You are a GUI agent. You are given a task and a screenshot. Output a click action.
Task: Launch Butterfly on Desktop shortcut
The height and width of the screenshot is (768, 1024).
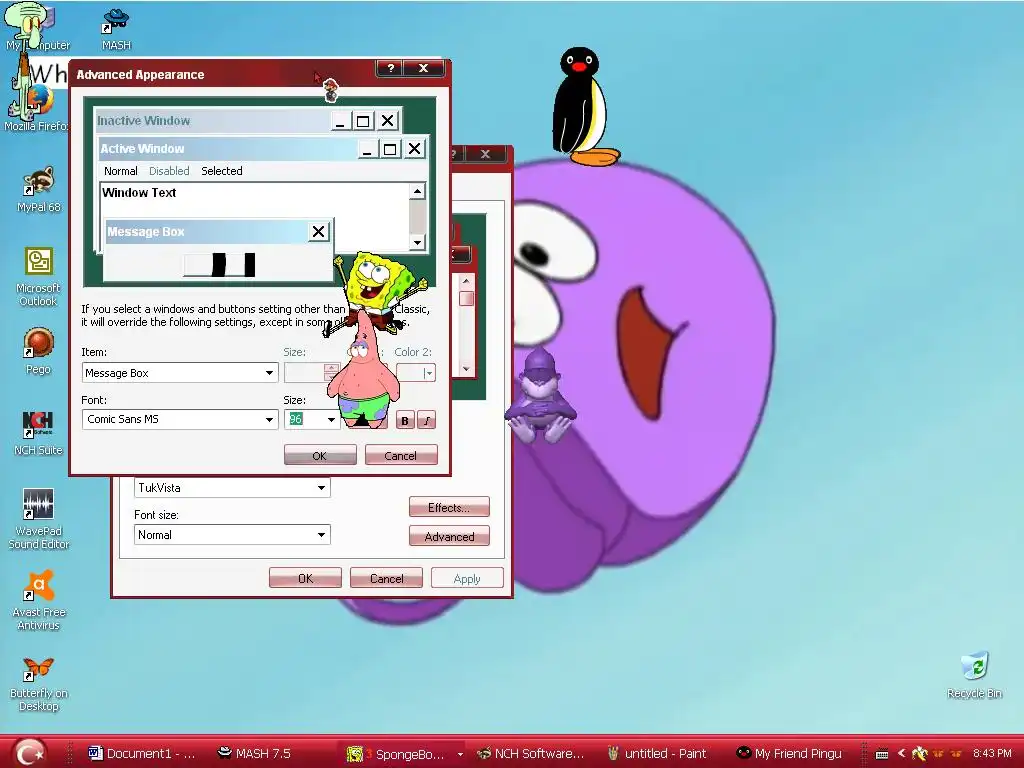coord(39,684)
